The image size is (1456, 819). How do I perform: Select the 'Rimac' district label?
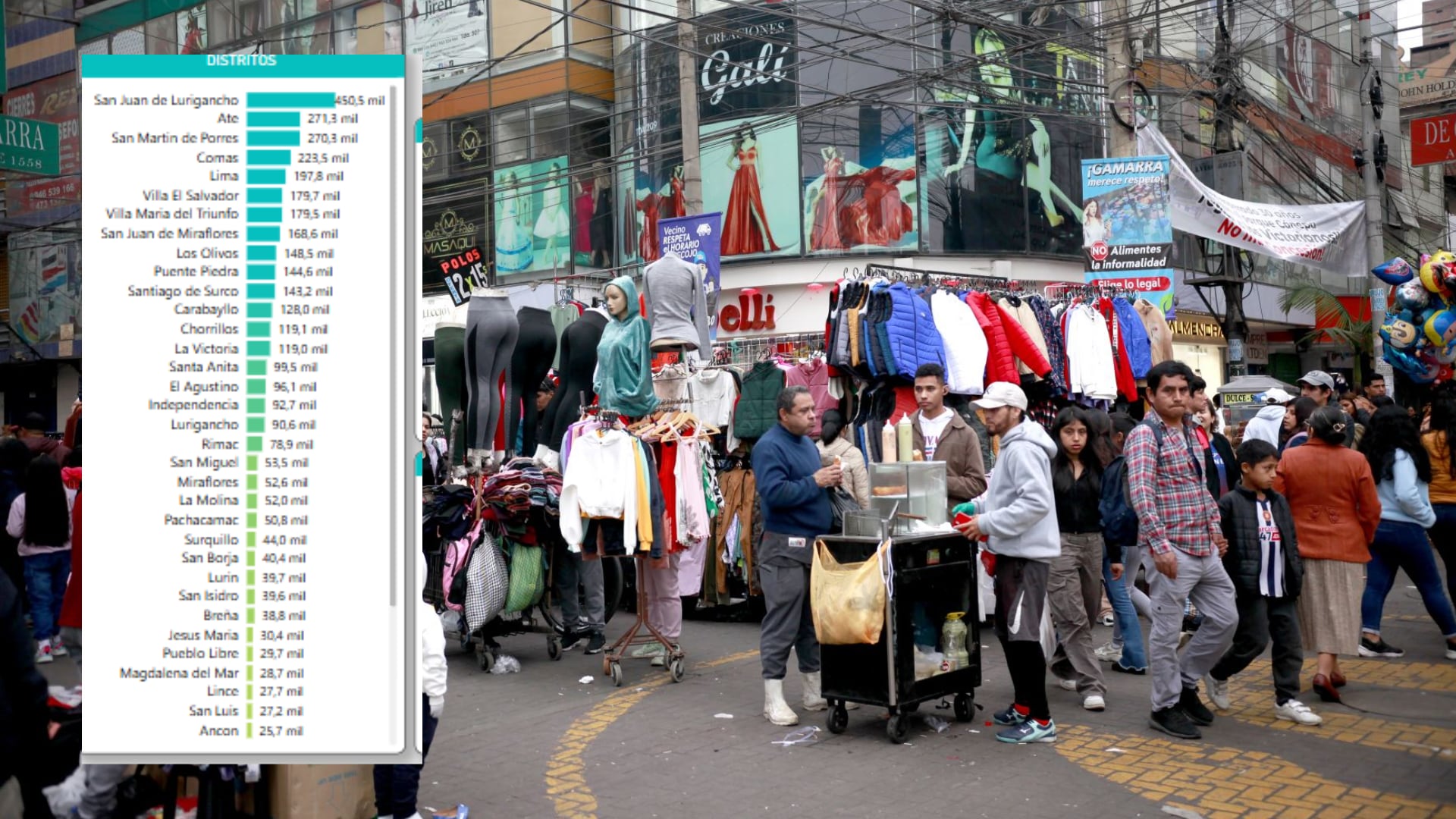coord(220,444)
